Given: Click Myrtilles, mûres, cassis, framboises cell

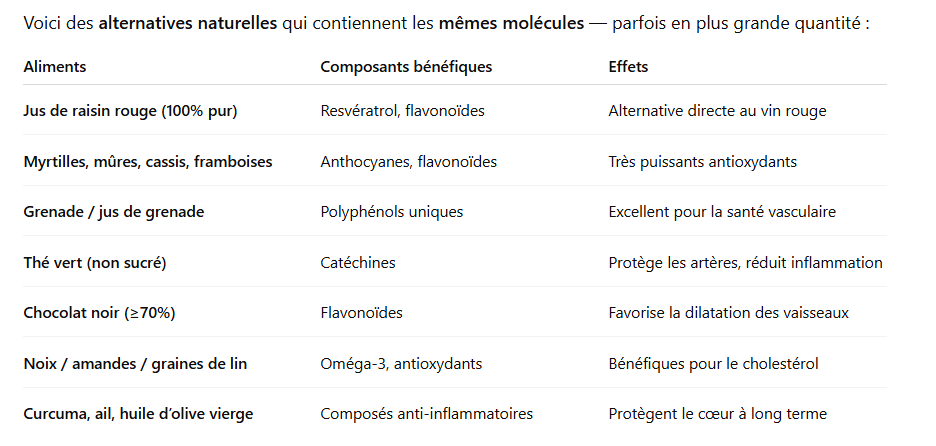Looking at the screenshot, I should (x=148, y=162).
